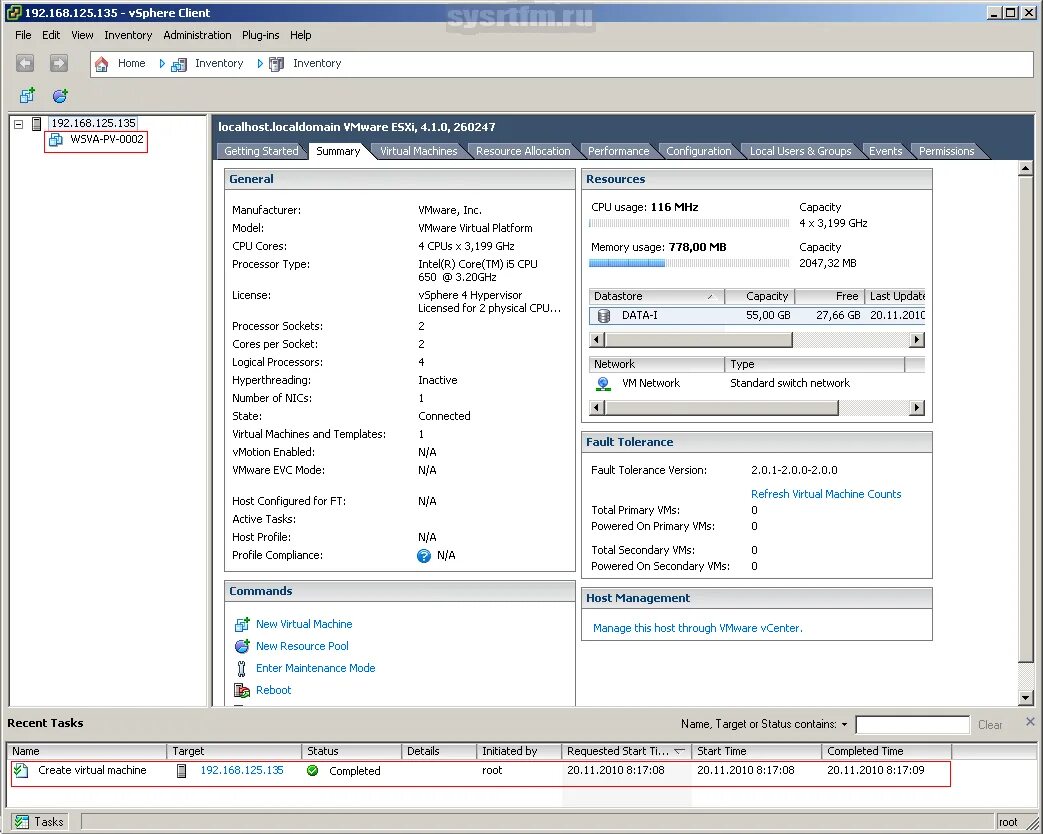
Task: Switch to the Resource Allocation tab
Action: pos(523,152)
